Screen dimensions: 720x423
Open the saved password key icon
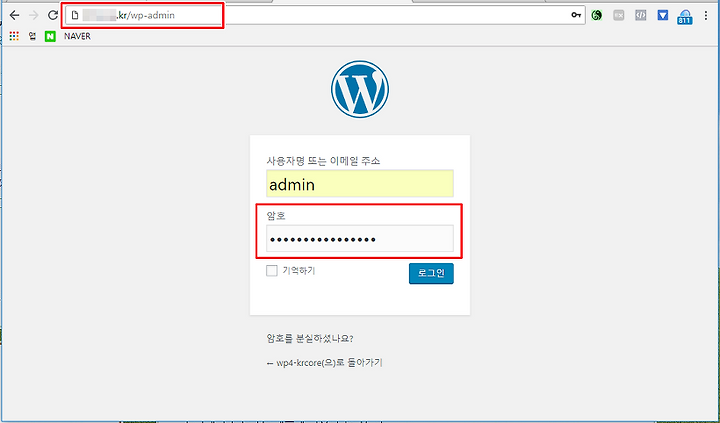576,15
